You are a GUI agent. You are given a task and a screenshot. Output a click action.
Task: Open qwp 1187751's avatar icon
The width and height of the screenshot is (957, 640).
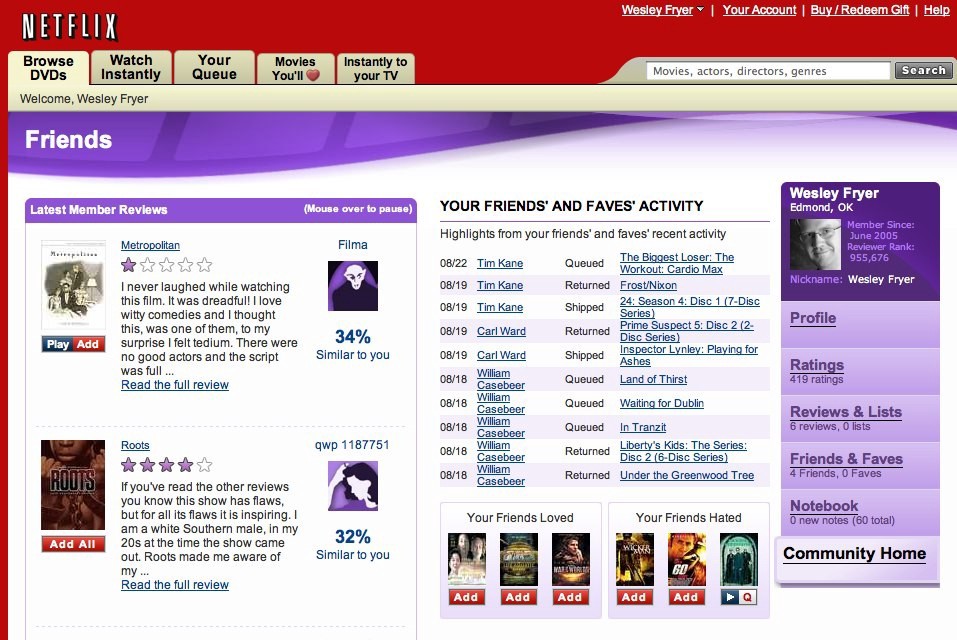click(x=353, y=486)
